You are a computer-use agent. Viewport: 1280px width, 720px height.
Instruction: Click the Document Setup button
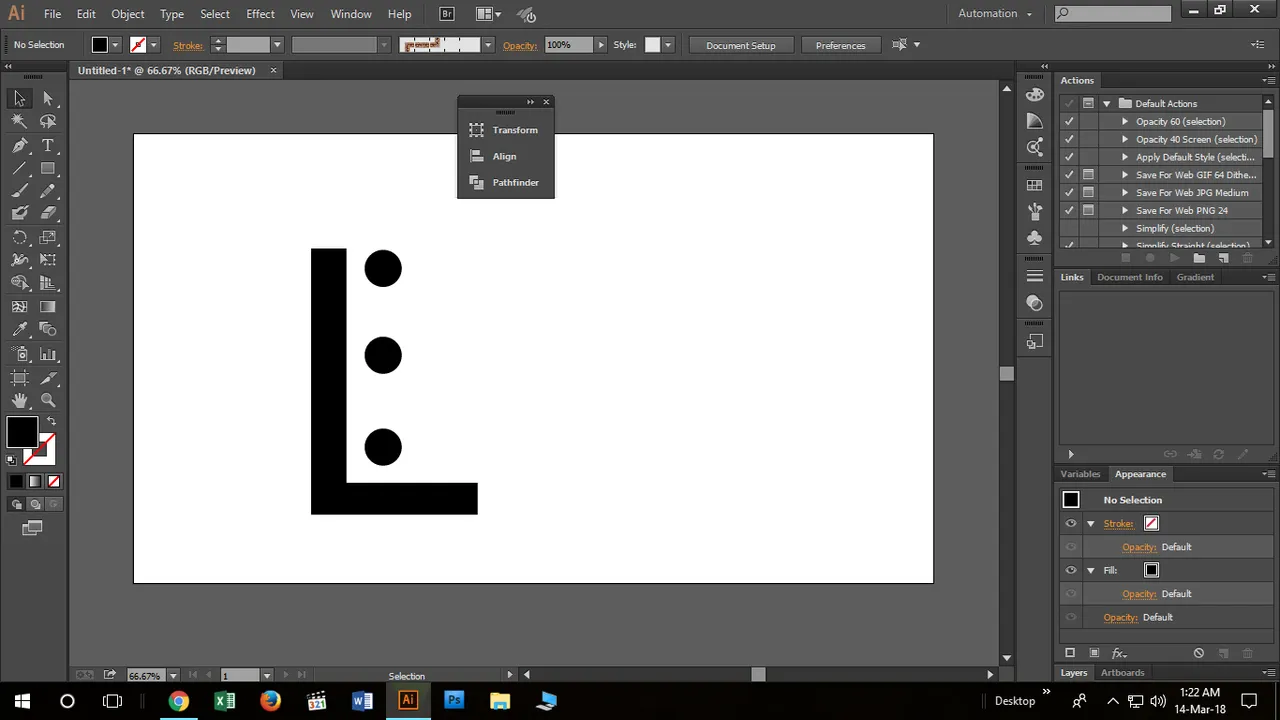click(x=741, y=45)
